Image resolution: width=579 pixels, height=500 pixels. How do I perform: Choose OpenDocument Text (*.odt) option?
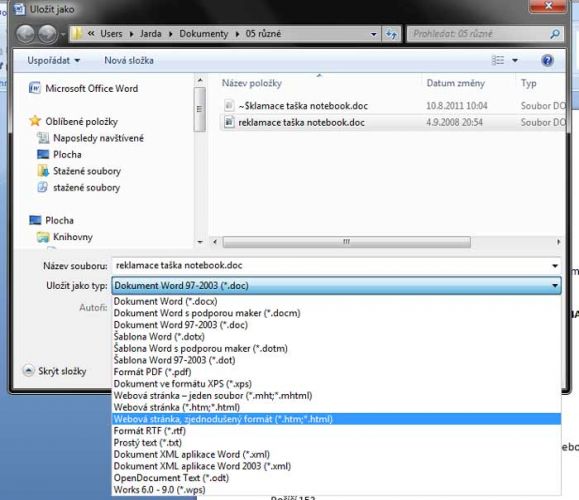(336, 478)
